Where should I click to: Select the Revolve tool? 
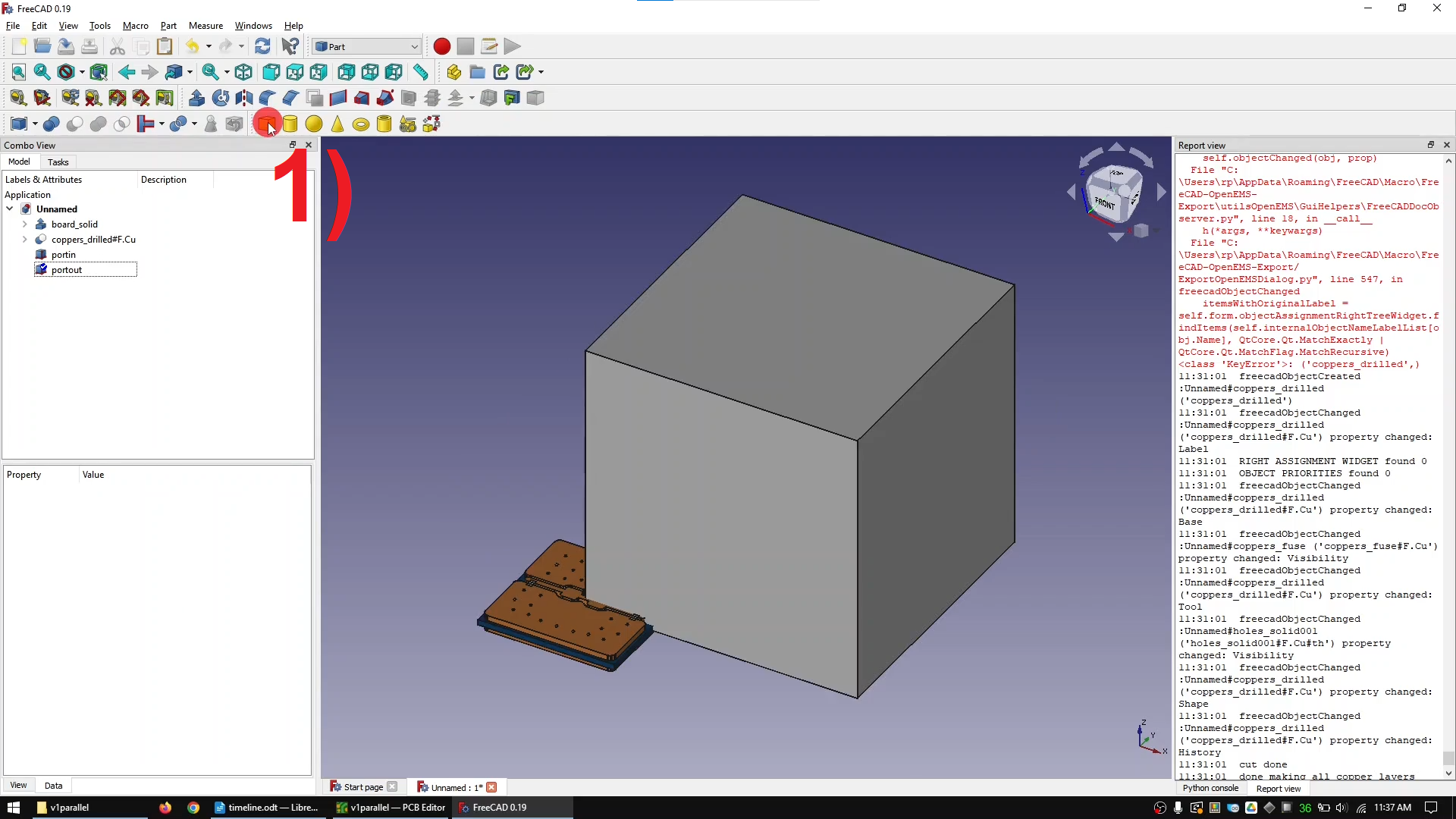pyautogui.click(x=219, y=97)
